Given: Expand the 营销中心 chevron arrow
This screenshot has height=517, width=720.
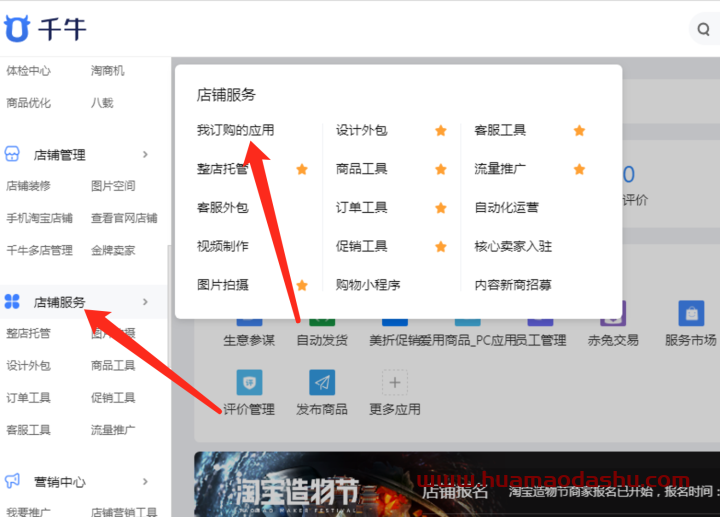Looking at the screenshot, I should point(145,481).
